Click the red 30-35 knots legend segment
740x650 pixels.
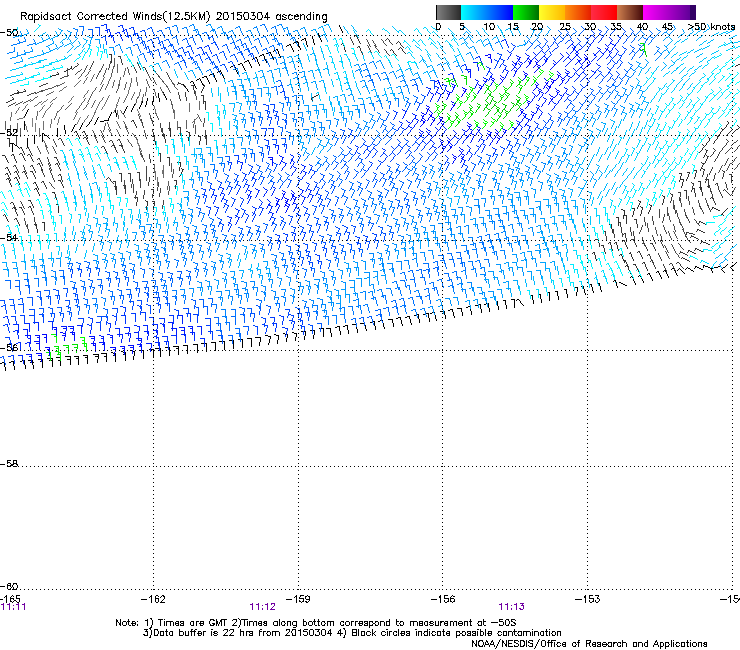604,12
